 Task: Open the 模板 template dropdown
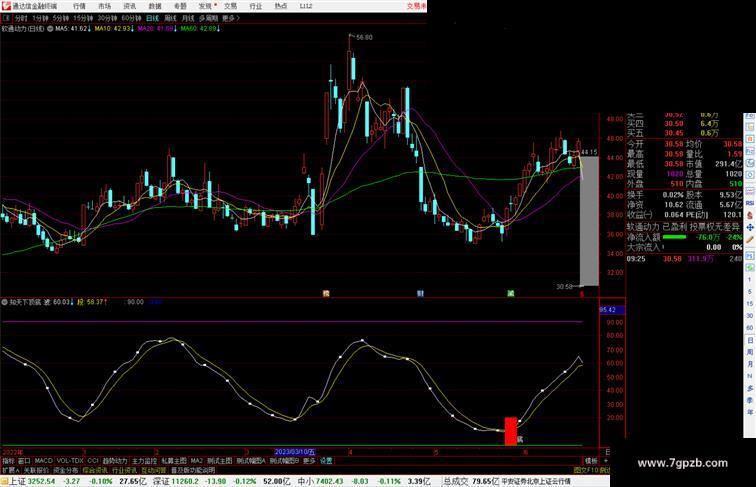click(591, 461)
